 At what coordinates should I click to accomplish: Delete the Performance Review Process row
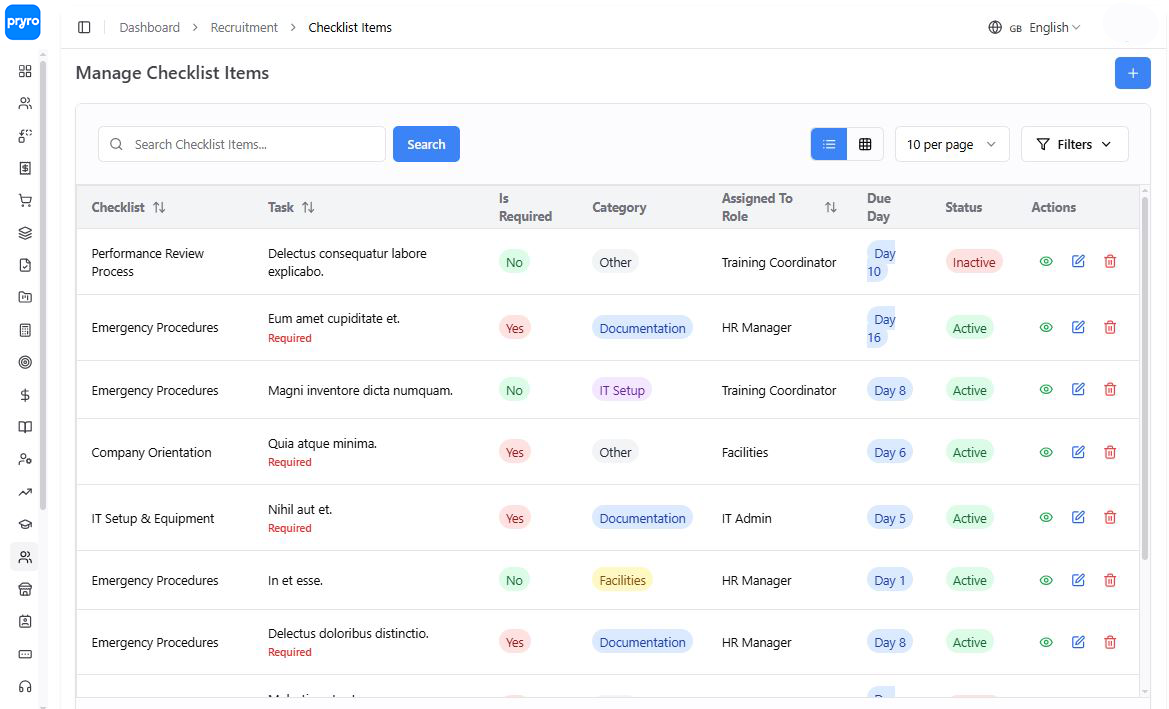click(1109, 261)
